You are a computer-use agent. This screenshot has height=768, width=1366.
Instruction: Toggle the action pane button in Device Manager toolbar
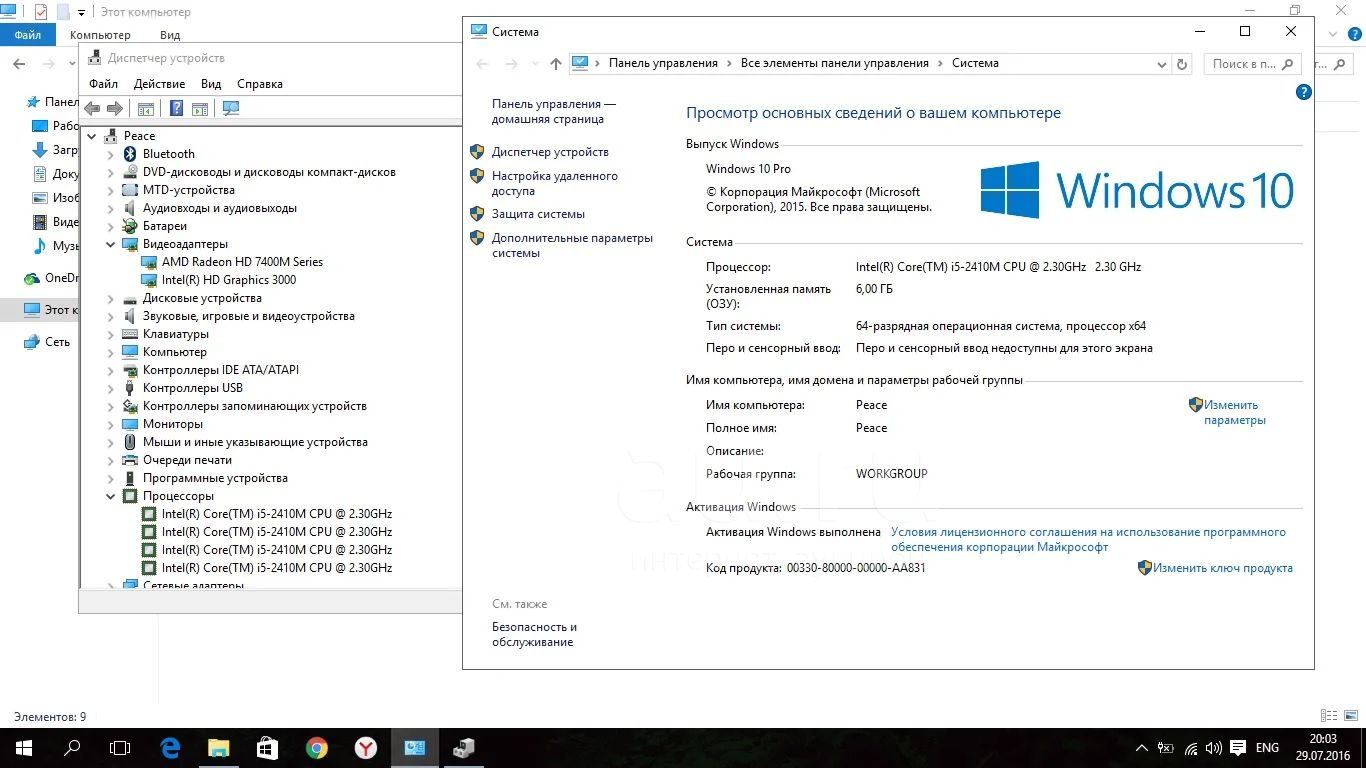199,108
